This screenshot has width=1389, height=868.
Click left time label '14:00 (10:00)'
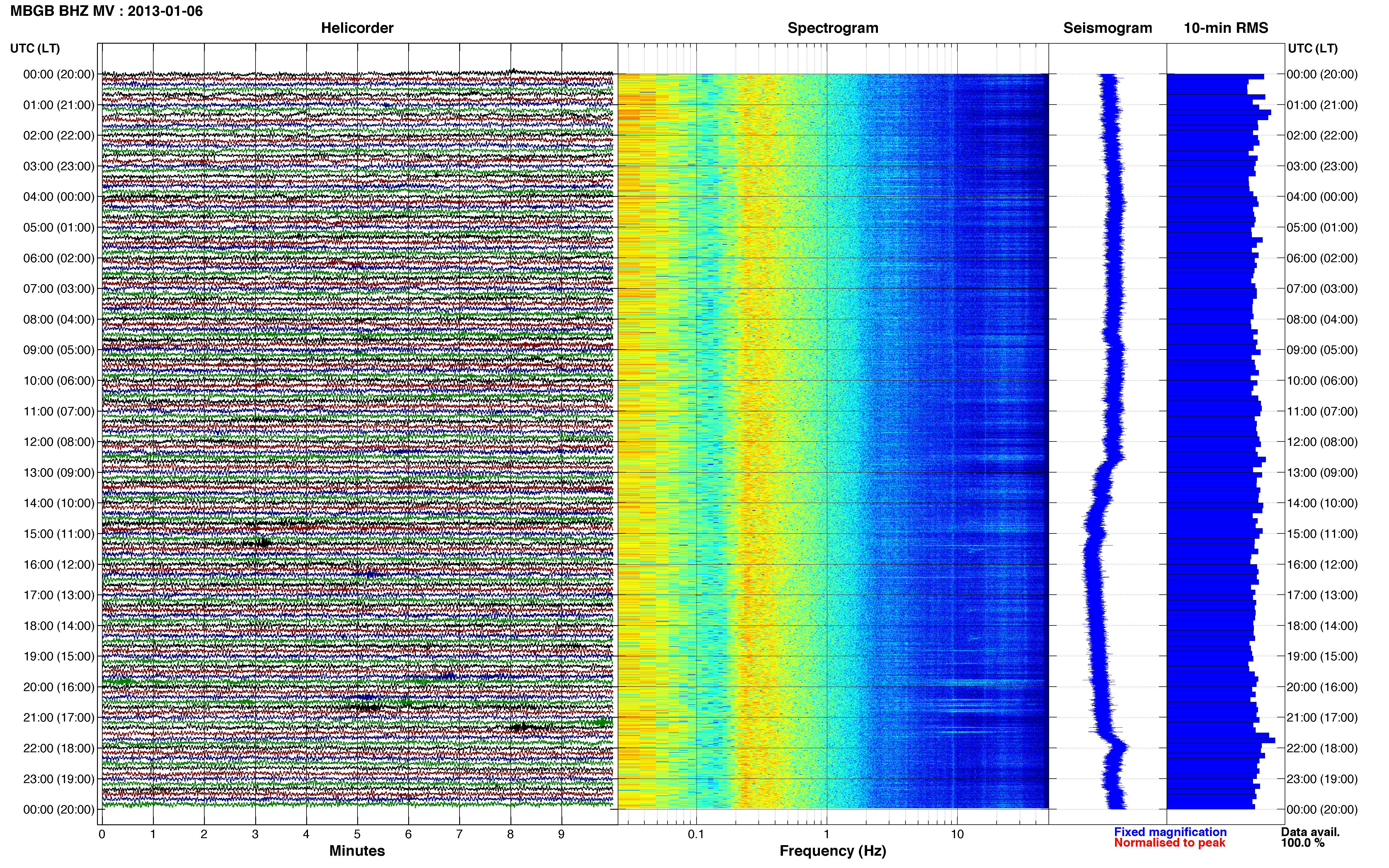pos(59,504)
